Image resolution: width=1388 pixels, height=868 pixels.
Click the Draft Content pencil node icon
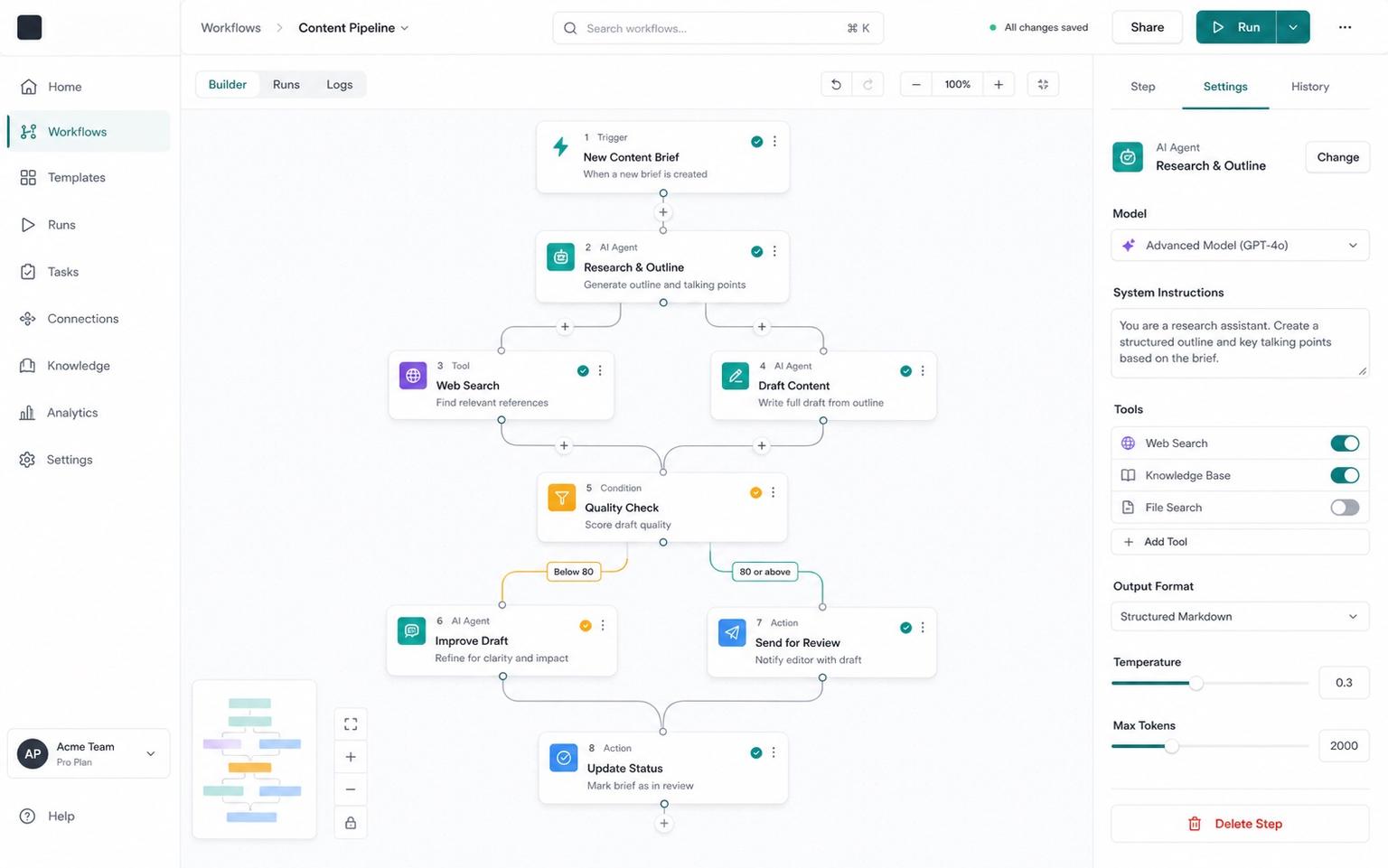pyautogui.click(x=736, y=376)
